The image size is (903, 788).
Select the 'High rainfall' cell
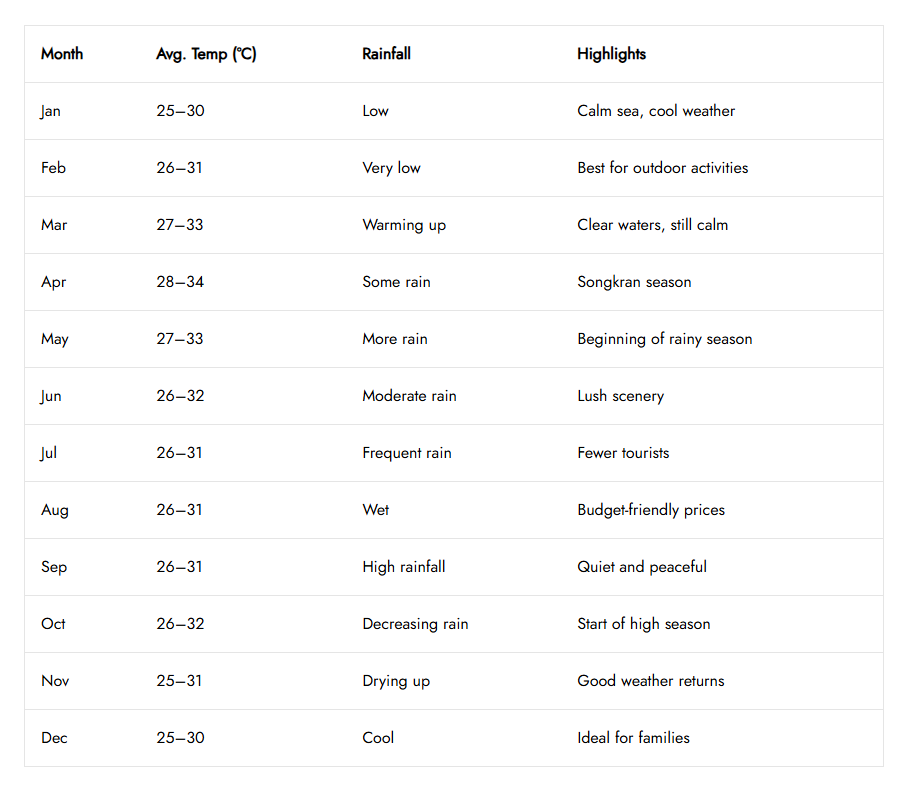[x=404, y=567]
